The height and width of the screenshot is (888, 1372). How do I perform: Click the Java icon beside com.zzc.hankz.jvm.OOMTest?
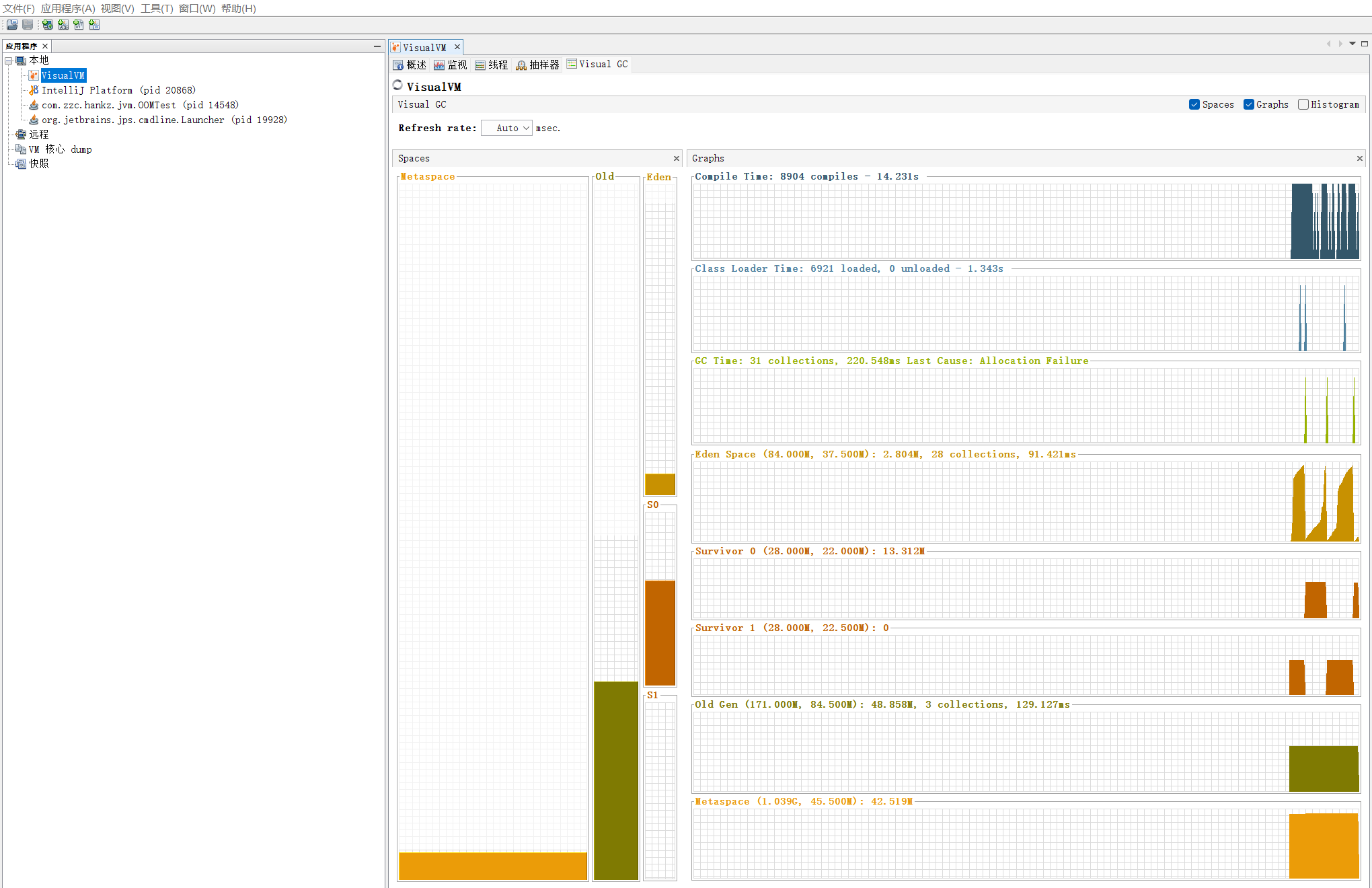tap(34, 105)
